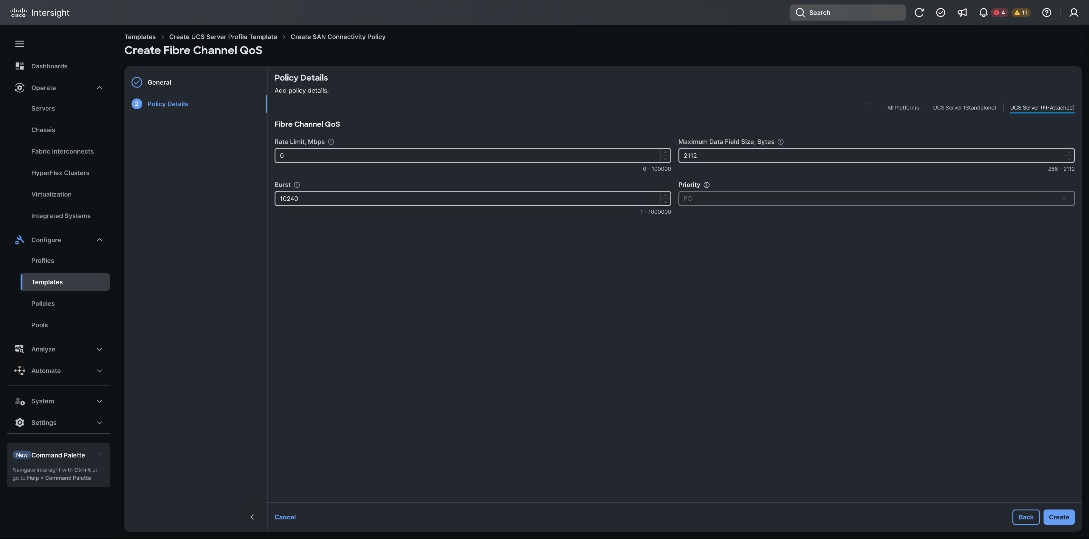Collapse the Configure section
The width and height of the screenshot is (1089, 539).
(x=99, y=240)
